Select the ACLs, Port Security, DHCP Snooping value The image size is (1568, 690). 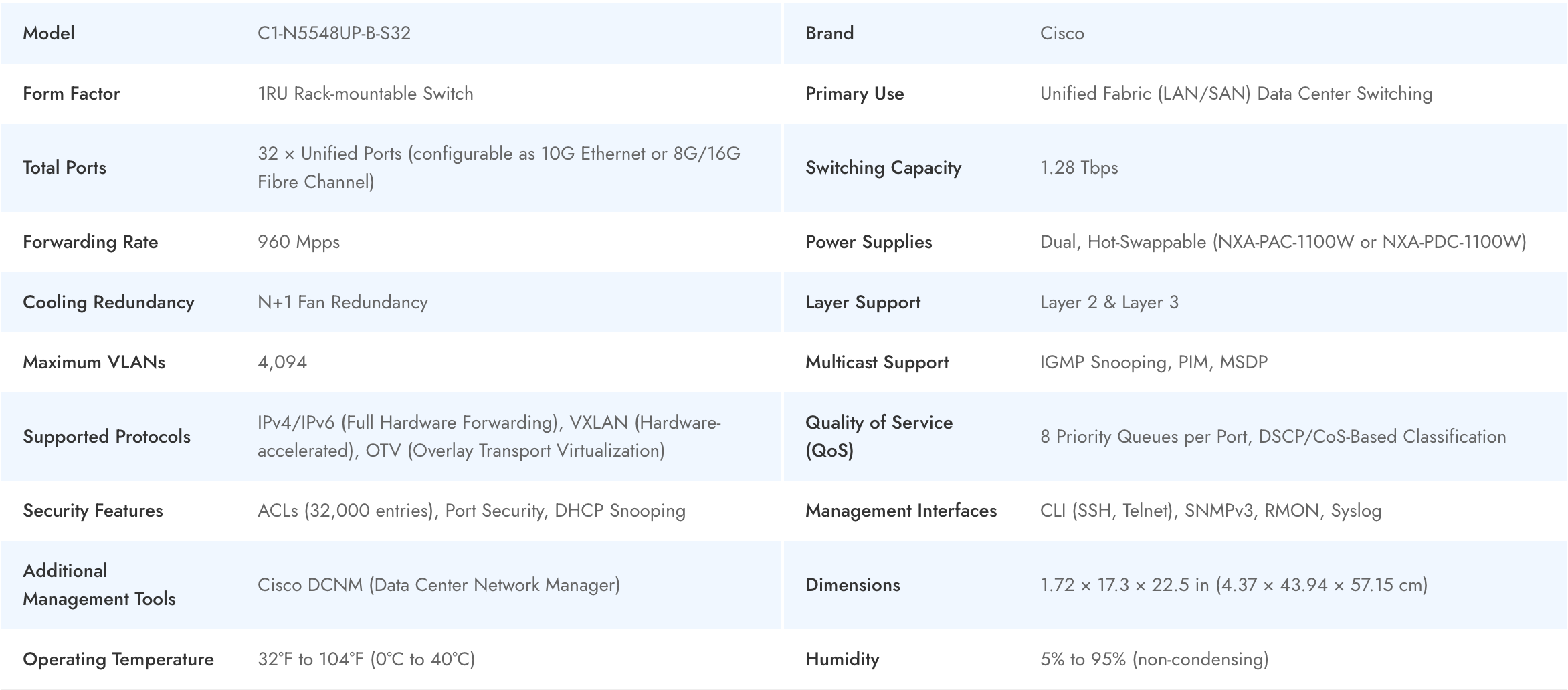click(471, 511)
